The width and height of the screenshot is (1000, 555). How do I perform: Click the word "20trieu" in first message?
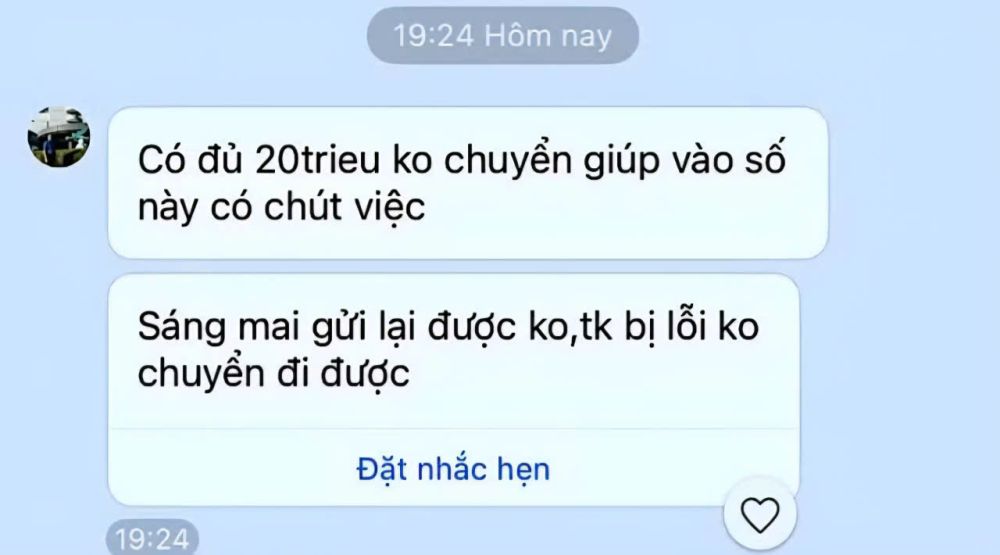tap(317, 159)
